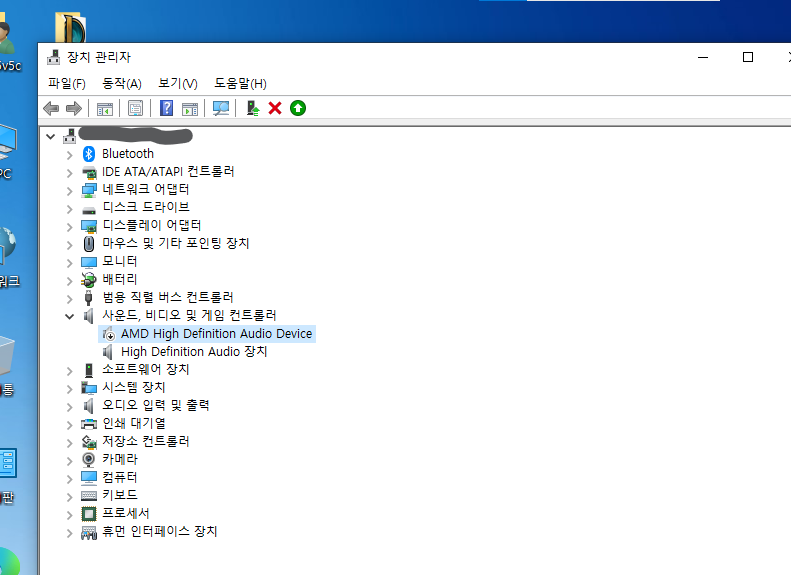Collapse the 사운드, 비디오 및 게임 컨트롤러 category

coord(70,316)
